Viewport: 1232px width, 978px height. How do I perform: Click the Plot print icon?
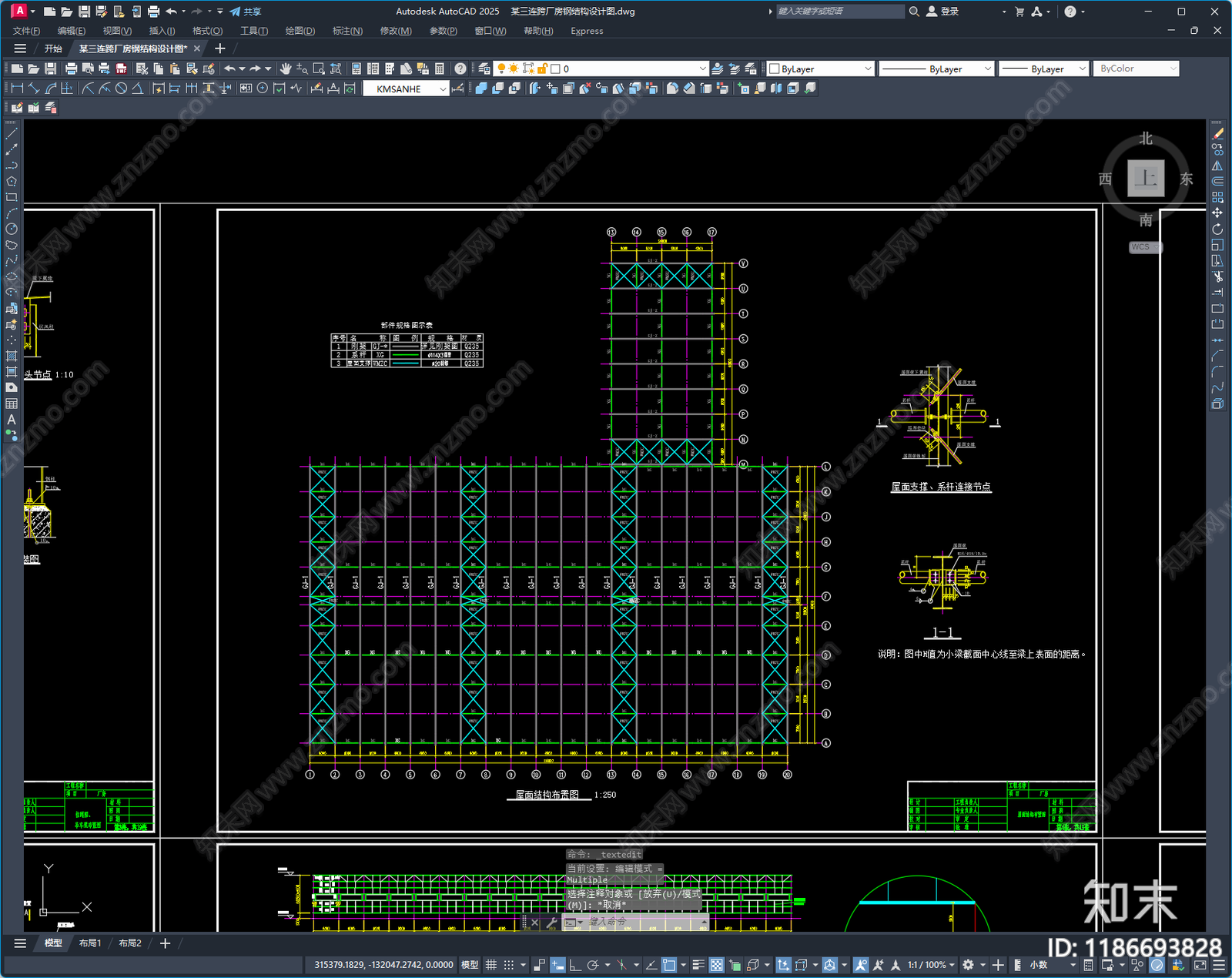71,69
